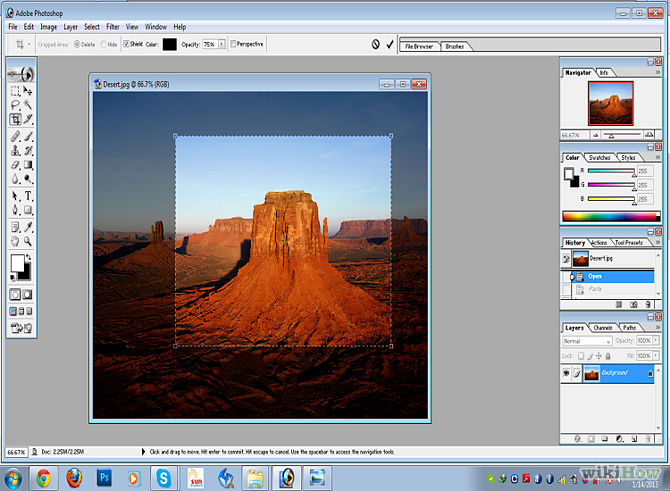The height and width of the screenshot is (491, 670).
Task: Open the Color panel flyout menu
Action: pos(658,157)
